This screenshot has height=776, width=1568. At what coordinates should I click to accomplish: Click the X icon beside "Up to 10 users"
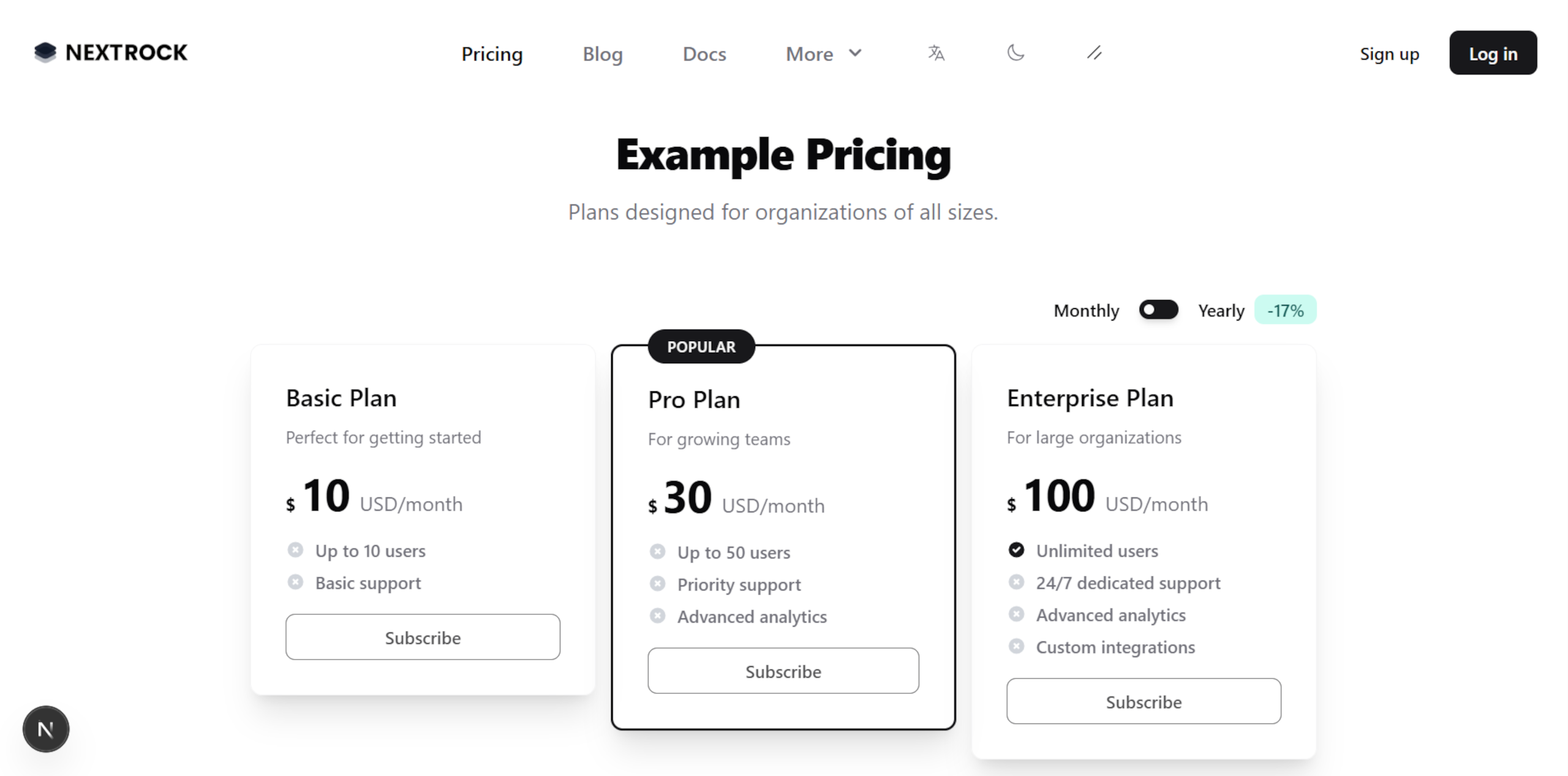[296, 549]
